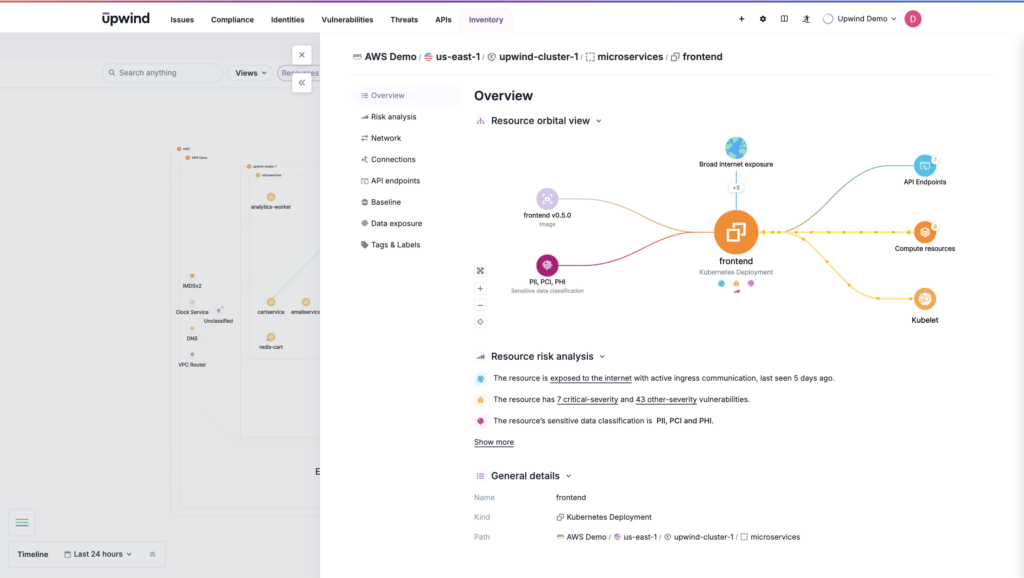Select Overview in side navigation

(x=406, y=95)
